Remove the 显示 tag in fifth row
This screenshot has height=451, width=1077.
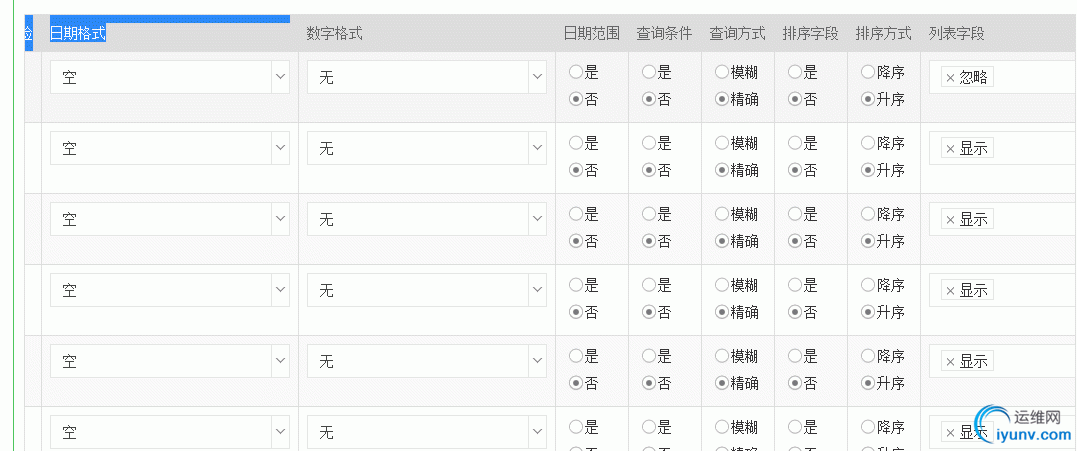pos(950,362)
